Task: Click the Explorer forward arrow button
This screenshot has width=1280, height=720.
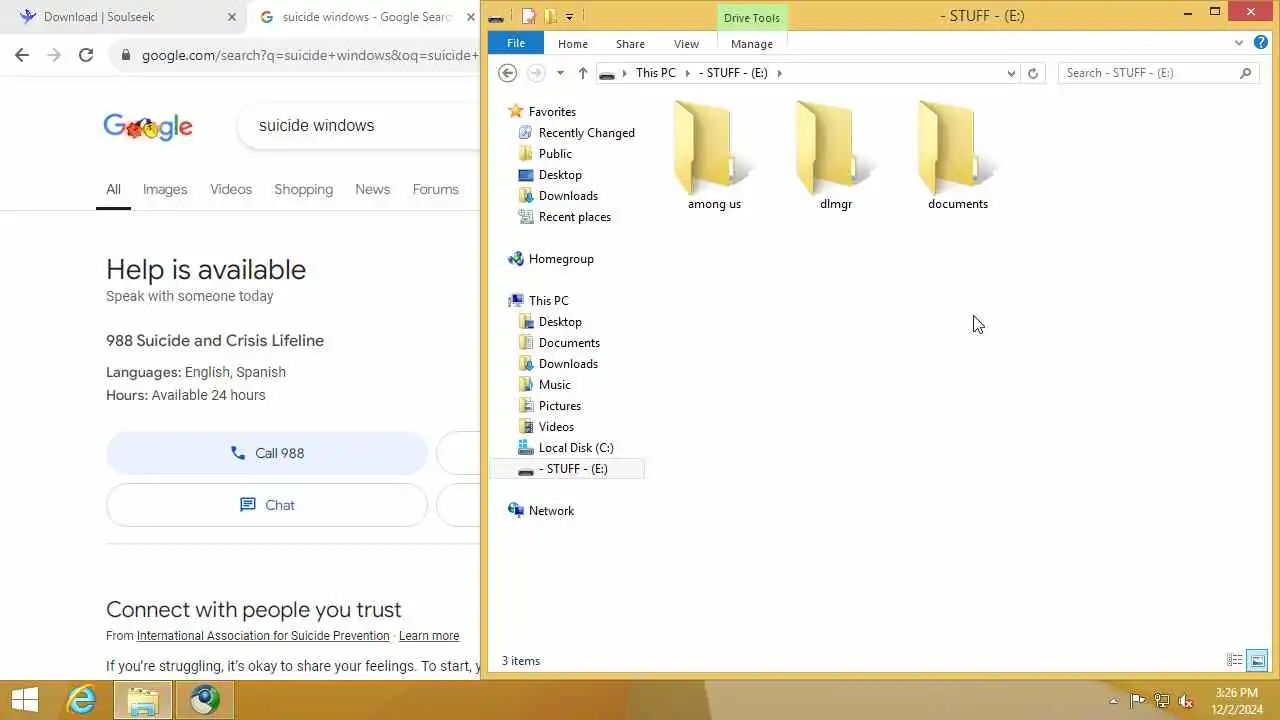Action: (536, 73)
